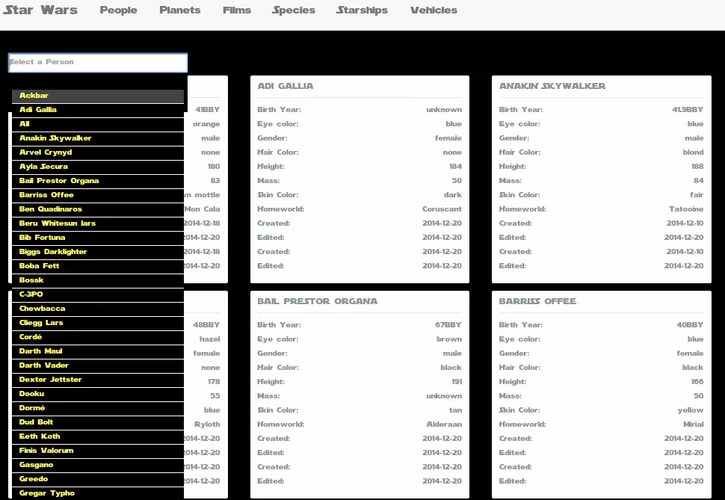Select Adi Gallia in the dropdown
Image resolution: width=725 pixels, height=500 pixels.
(x=98, y=110)
